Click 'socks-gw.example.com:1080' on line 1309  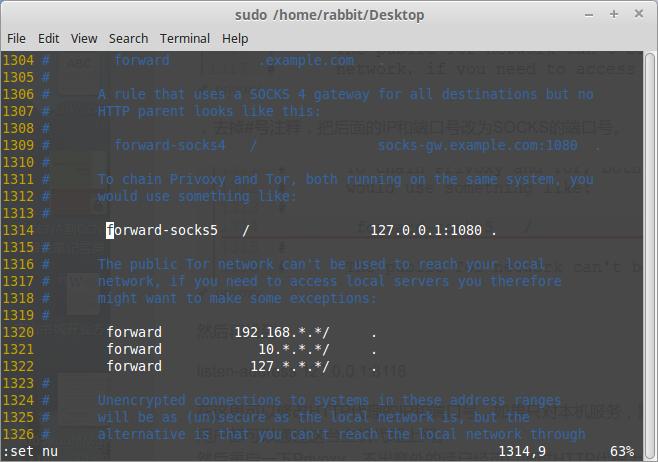(x=478, y=145)
